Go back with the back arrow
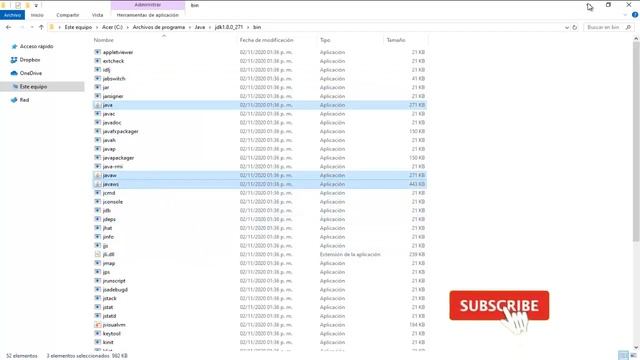The width and height of the screenshot is (640, 360). (x=9, y=27)
